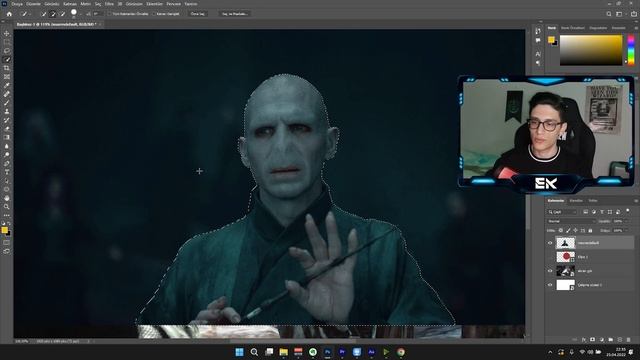Select the Path Selection tool
The image size is (640, 360).
point(7,181)
